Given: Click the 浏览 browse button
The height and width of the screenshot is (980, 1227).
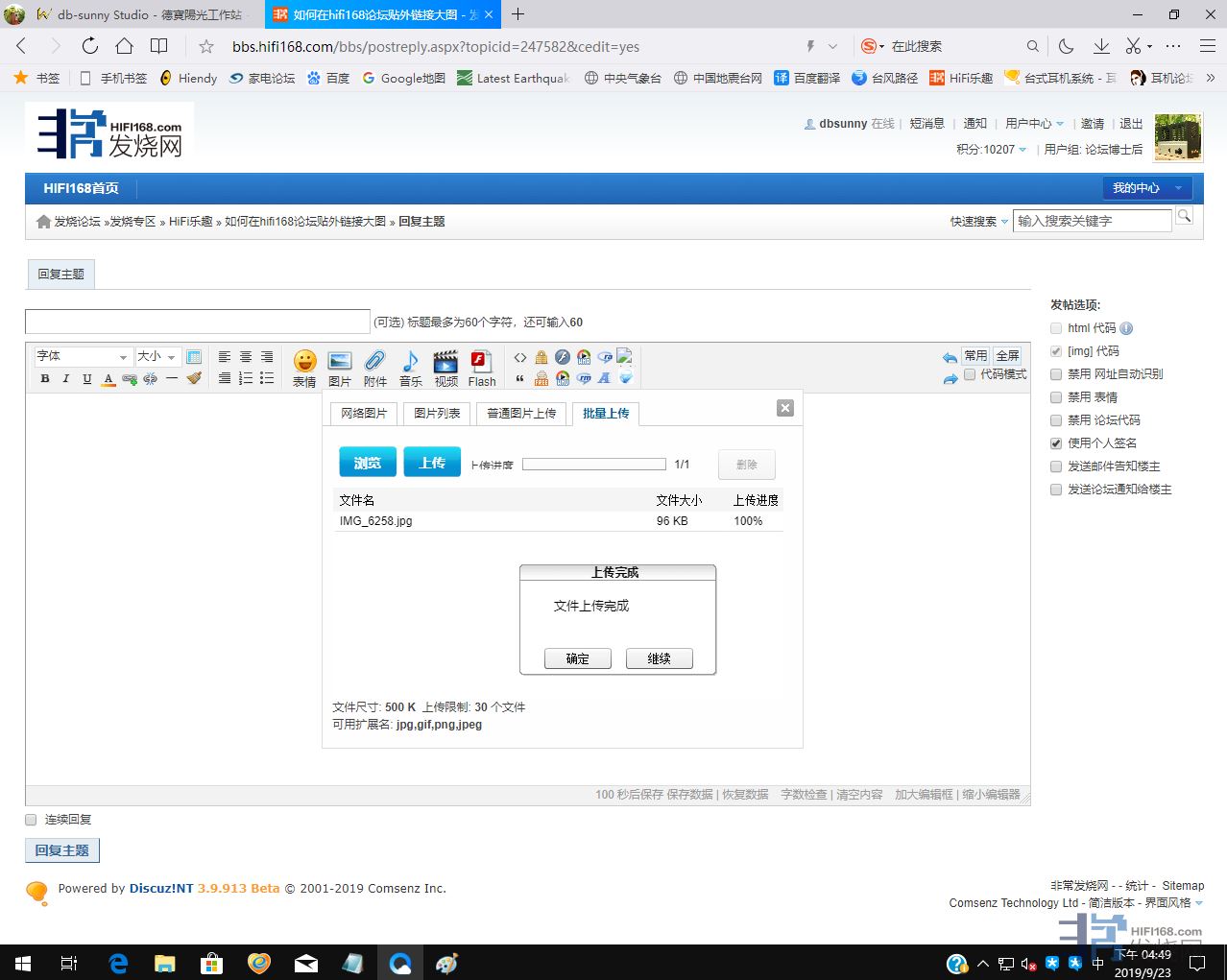Looking at the screenshot, I should [367, 463].
